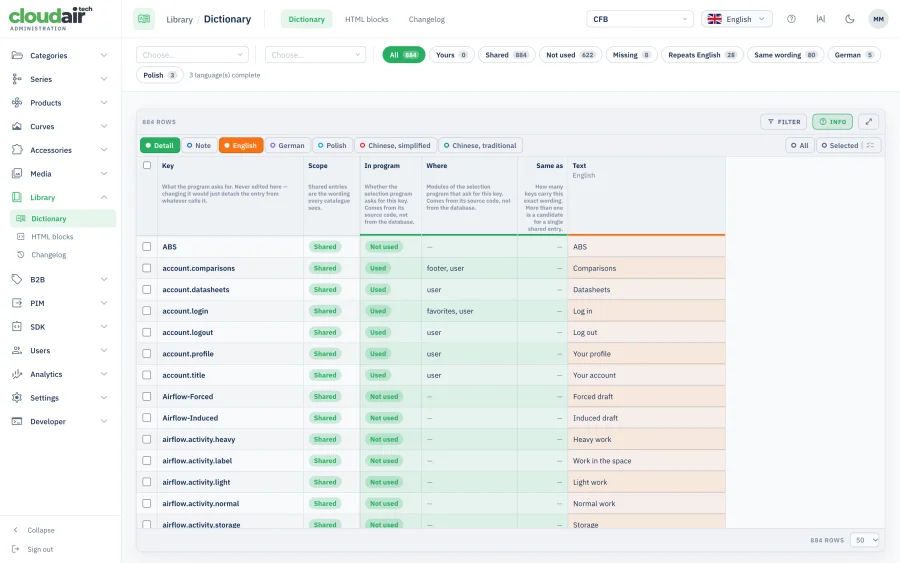
Task: Click the Users people icon
Action: (x=17, y=350)
